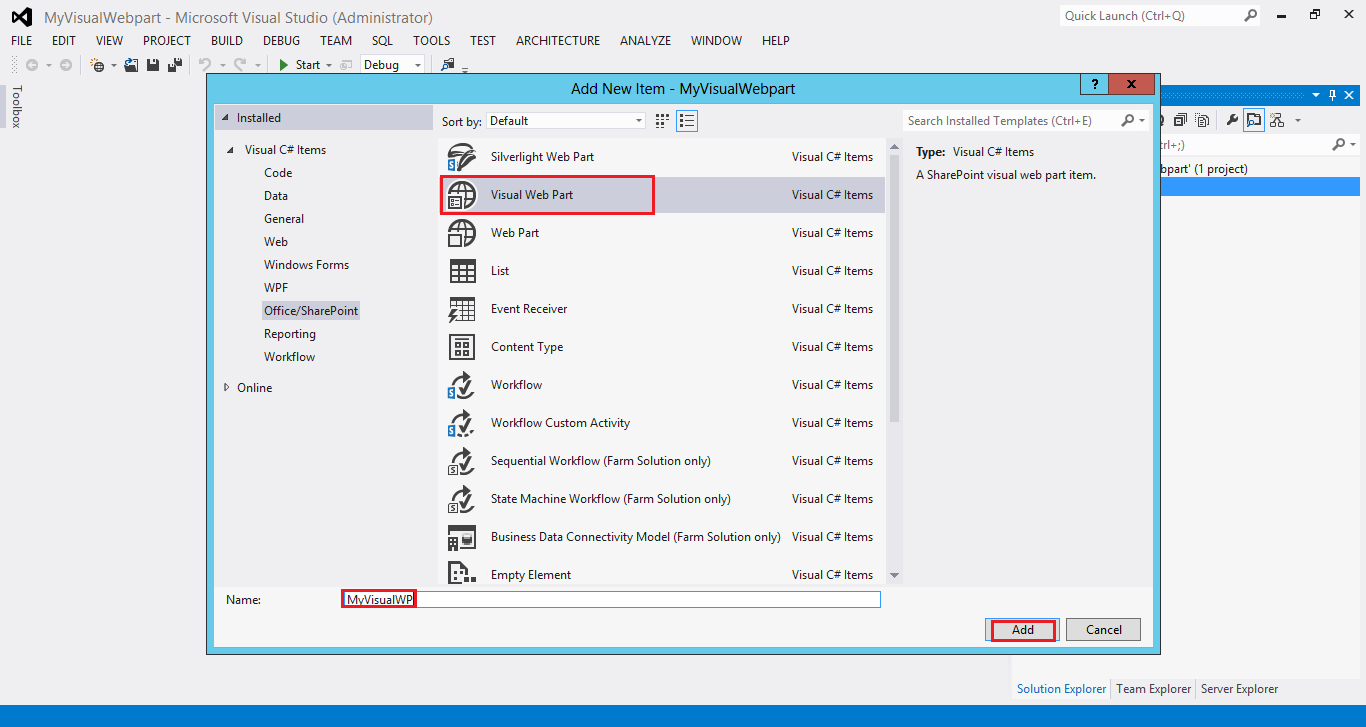The width and height of the screenshot is (1366, 727).
Task: Open template search options dropdown arrow
Action: (x=1142, y=121)
